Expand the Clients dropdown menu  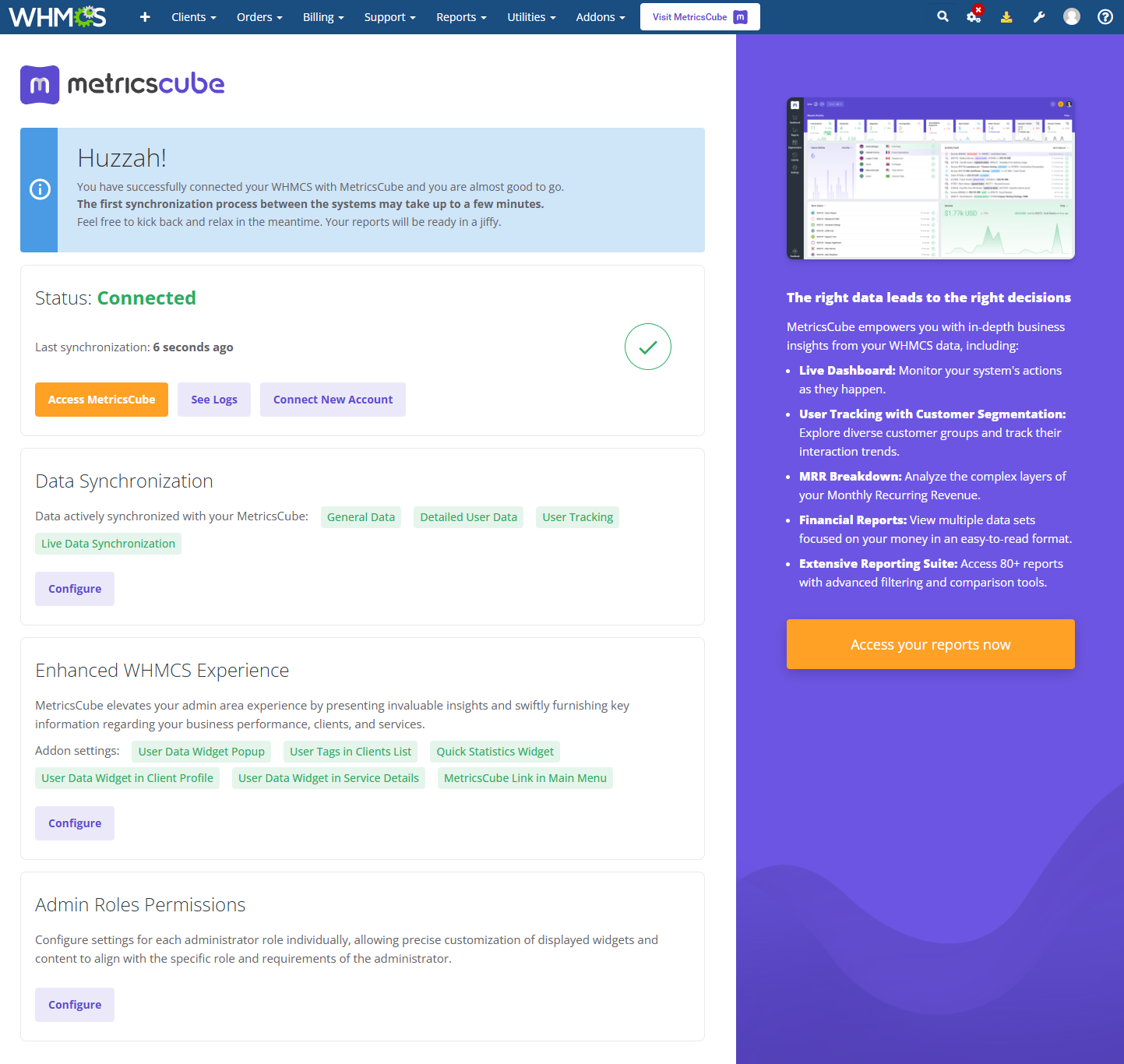tap(194, 17)
